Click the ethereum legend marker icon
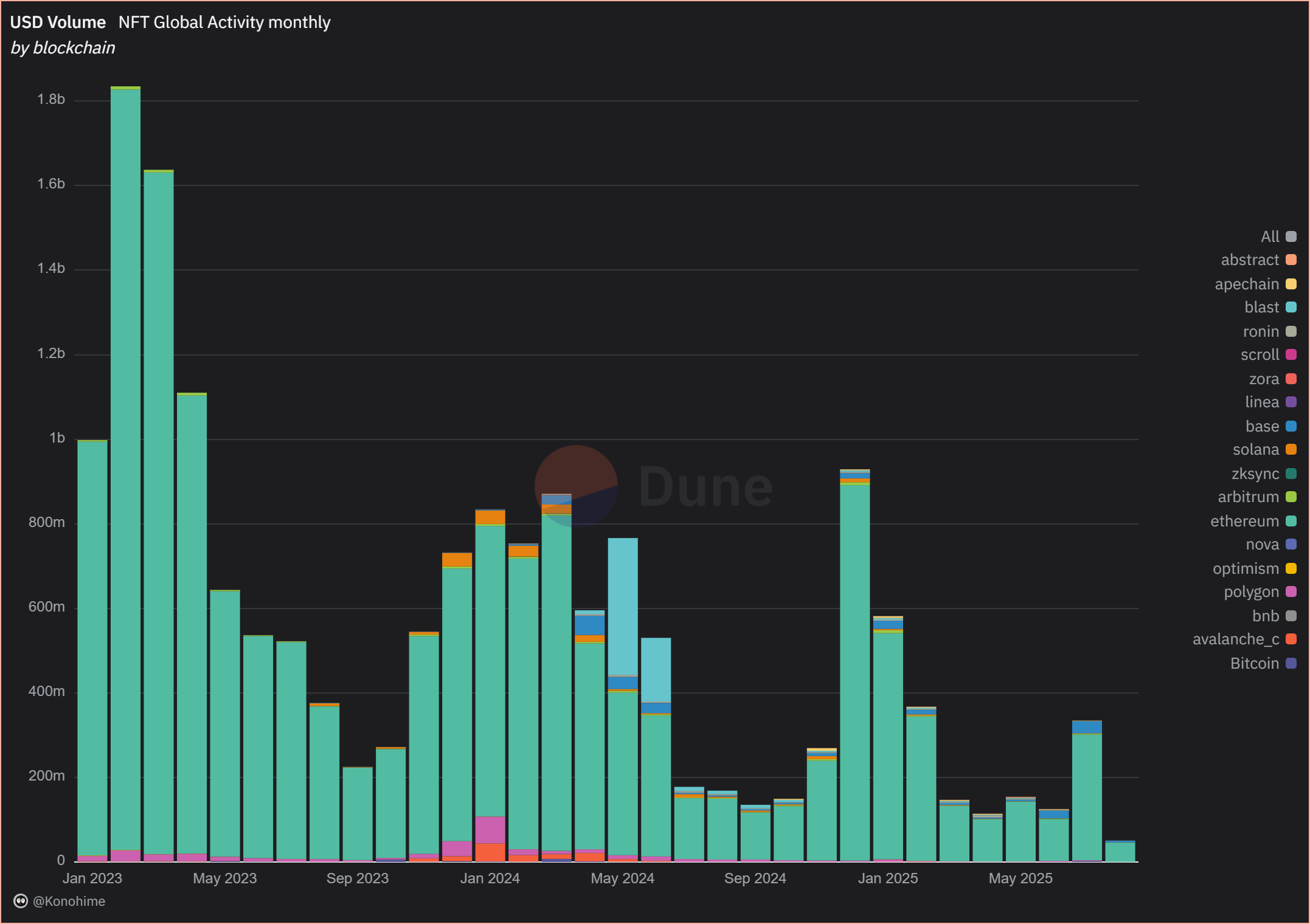Screen dimensions: 1310x924 coord(1290,521)
